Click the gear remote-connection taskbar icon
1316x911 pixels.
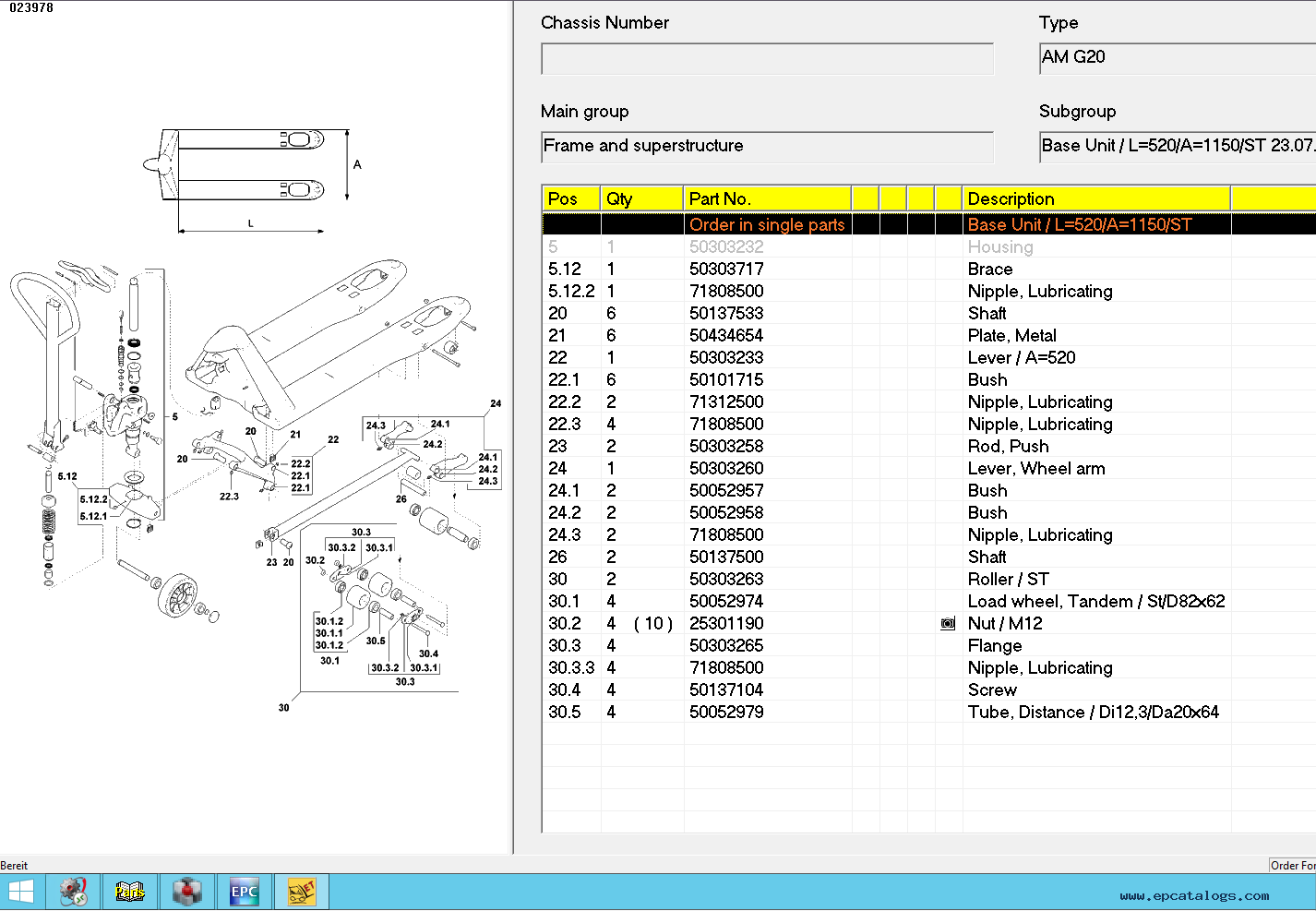(x=74, y=892)
